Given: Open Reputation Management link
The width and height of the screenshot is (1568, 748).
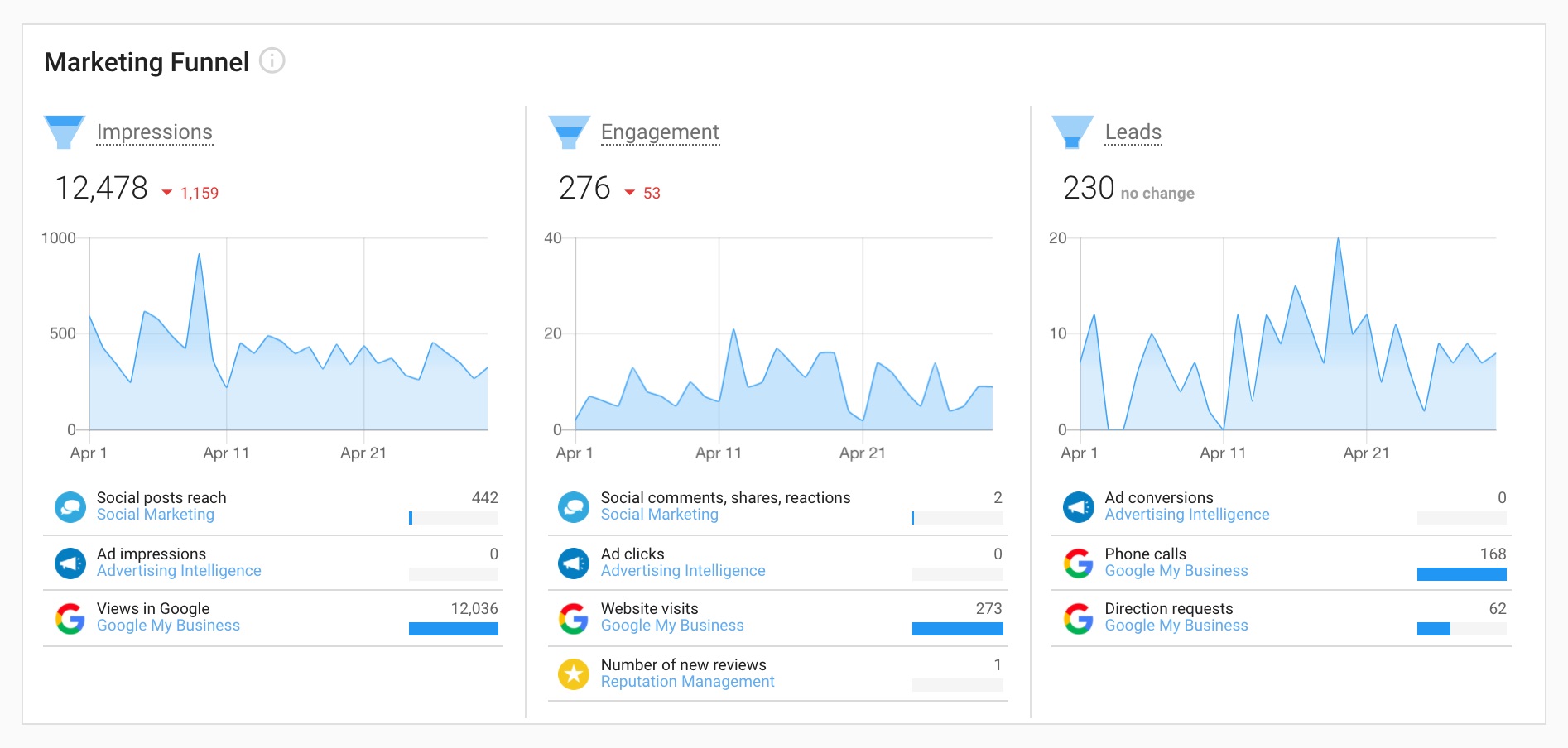Looking at the screenshot, I should [x=687, y=682].
